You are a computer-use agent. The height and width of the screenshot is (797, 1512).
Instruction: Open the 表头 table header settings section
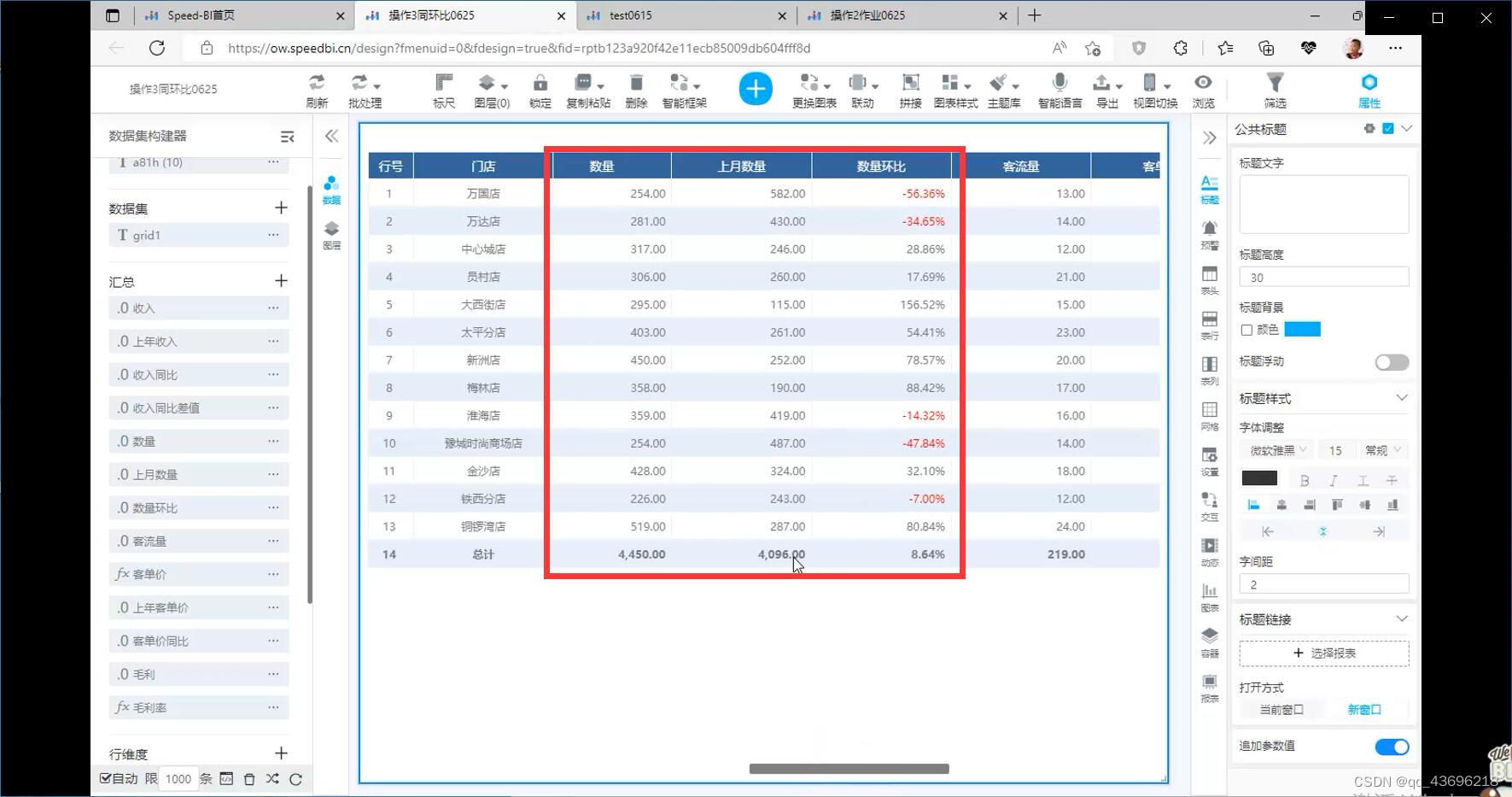tap(1210, 279)
